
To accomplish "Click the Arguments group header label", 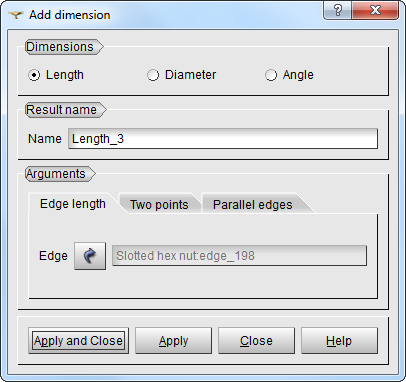I will click(x=56, y=174).
